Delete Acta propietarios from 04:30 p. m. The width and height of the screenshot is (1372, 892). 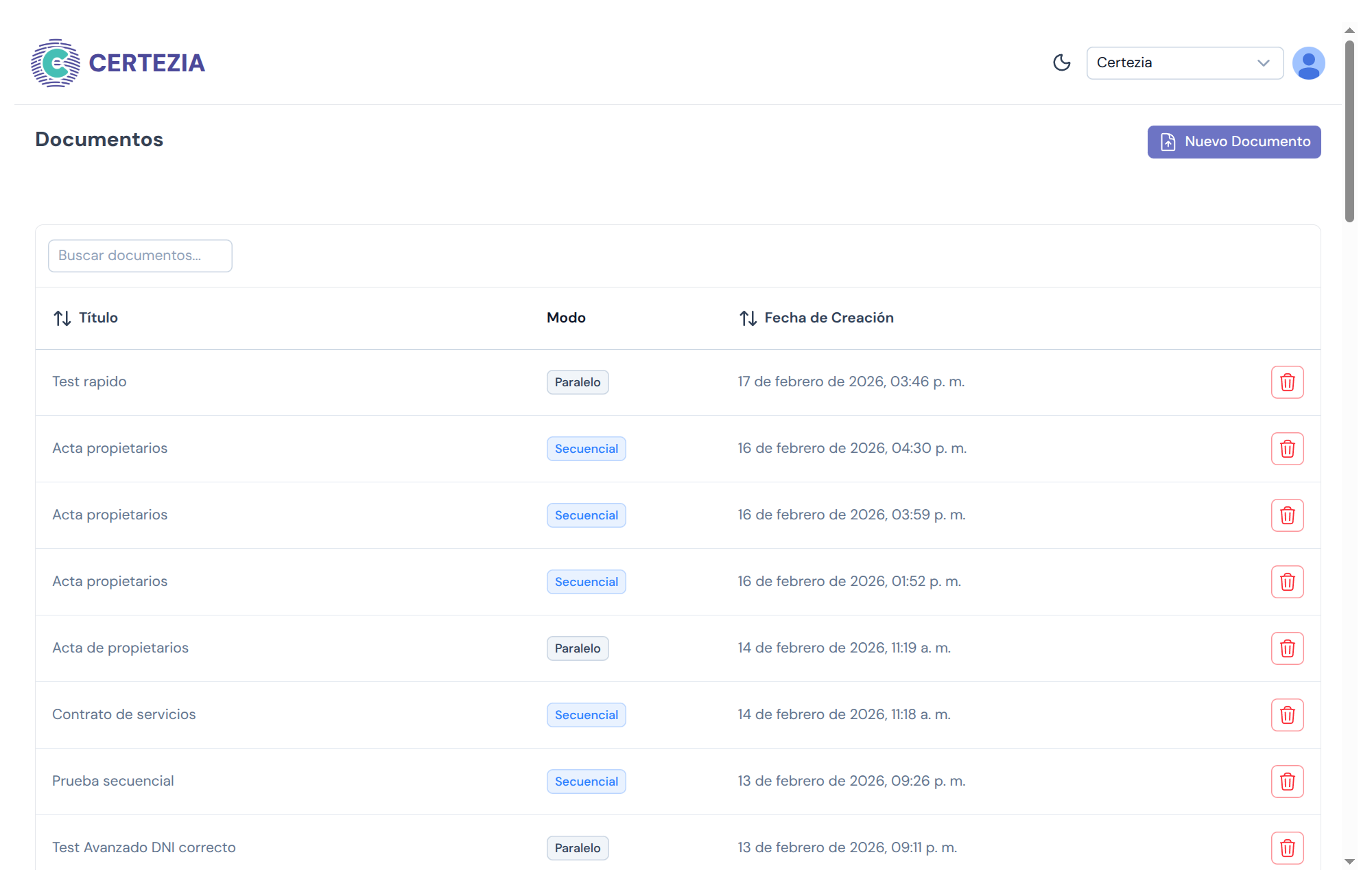pyautogui.click(x=1287, y=449)
